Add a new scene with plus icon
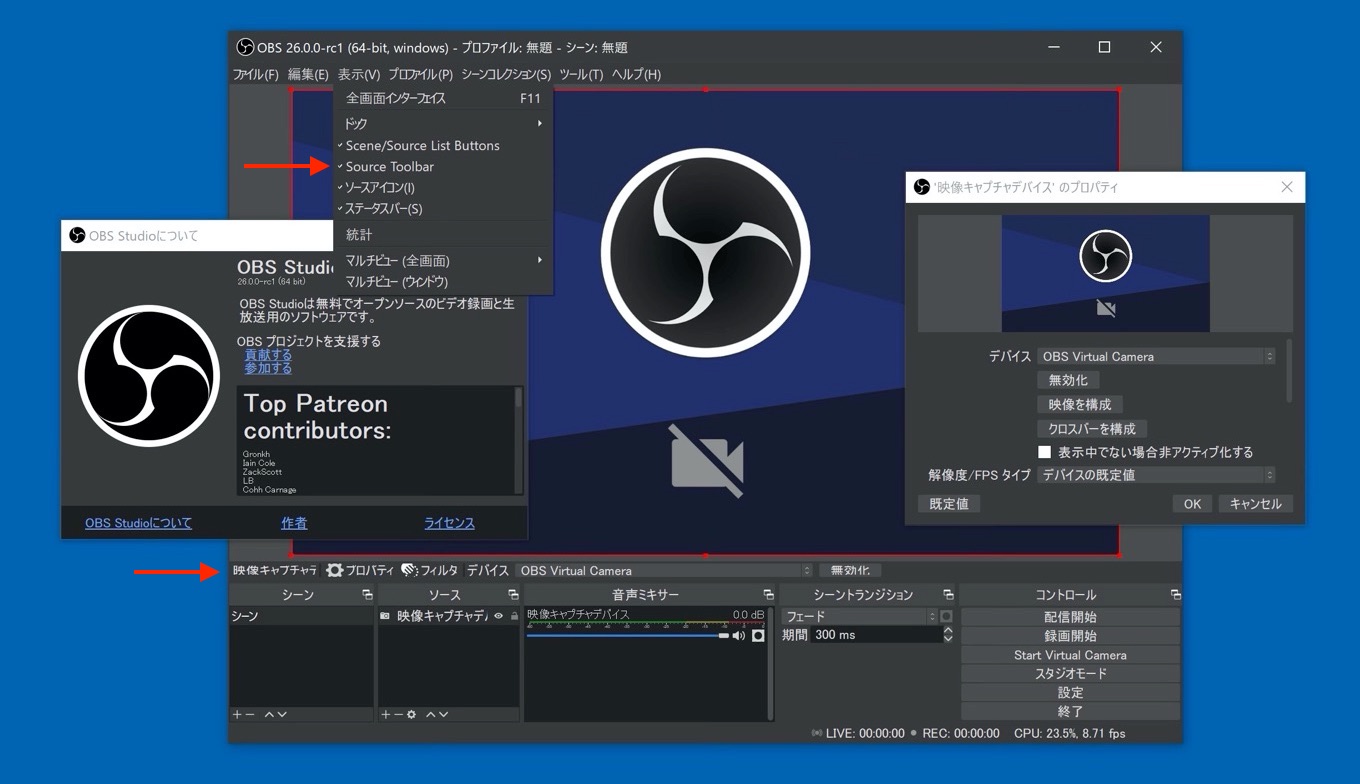Image resolution: width=1360 pixels, height=784 pixels. (x=237, y=714)
